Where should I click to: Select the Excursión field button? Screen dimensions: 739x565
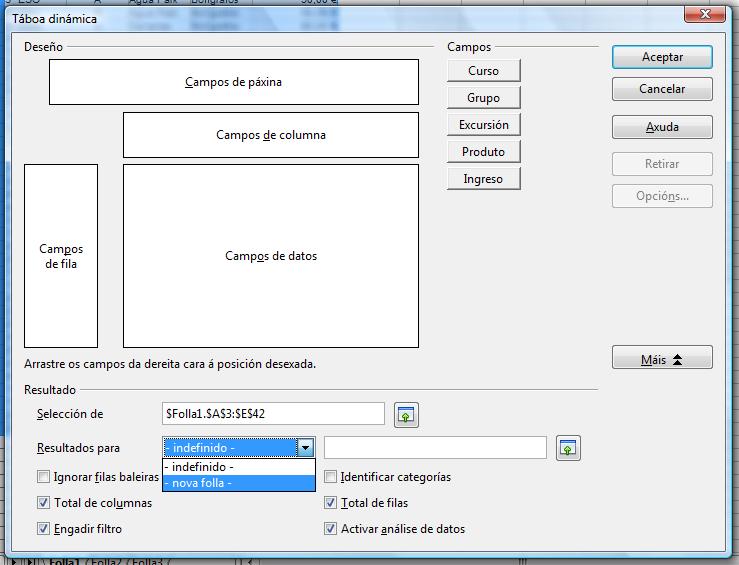point(484,125)
